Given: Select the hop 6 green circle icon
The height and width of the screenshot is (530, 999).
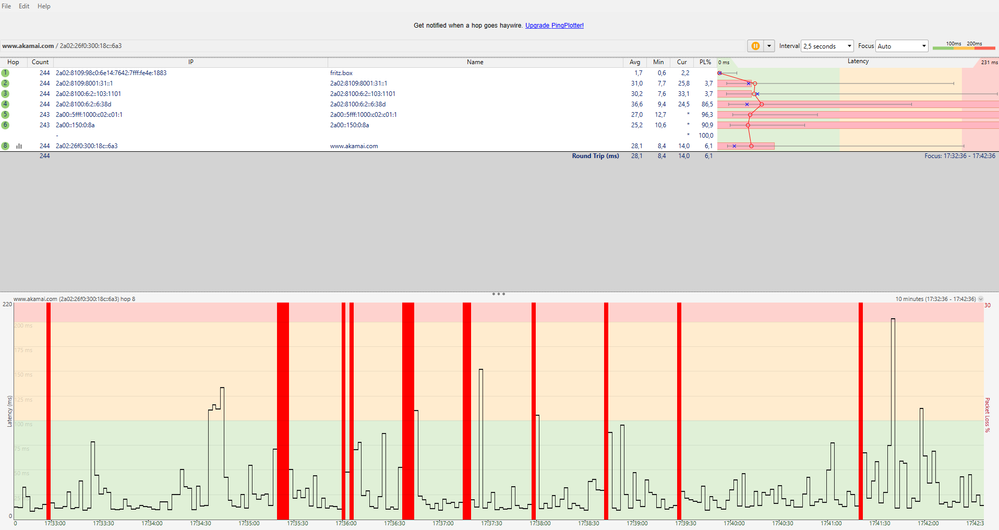Looking at the screenshot, I should [5, 125].
